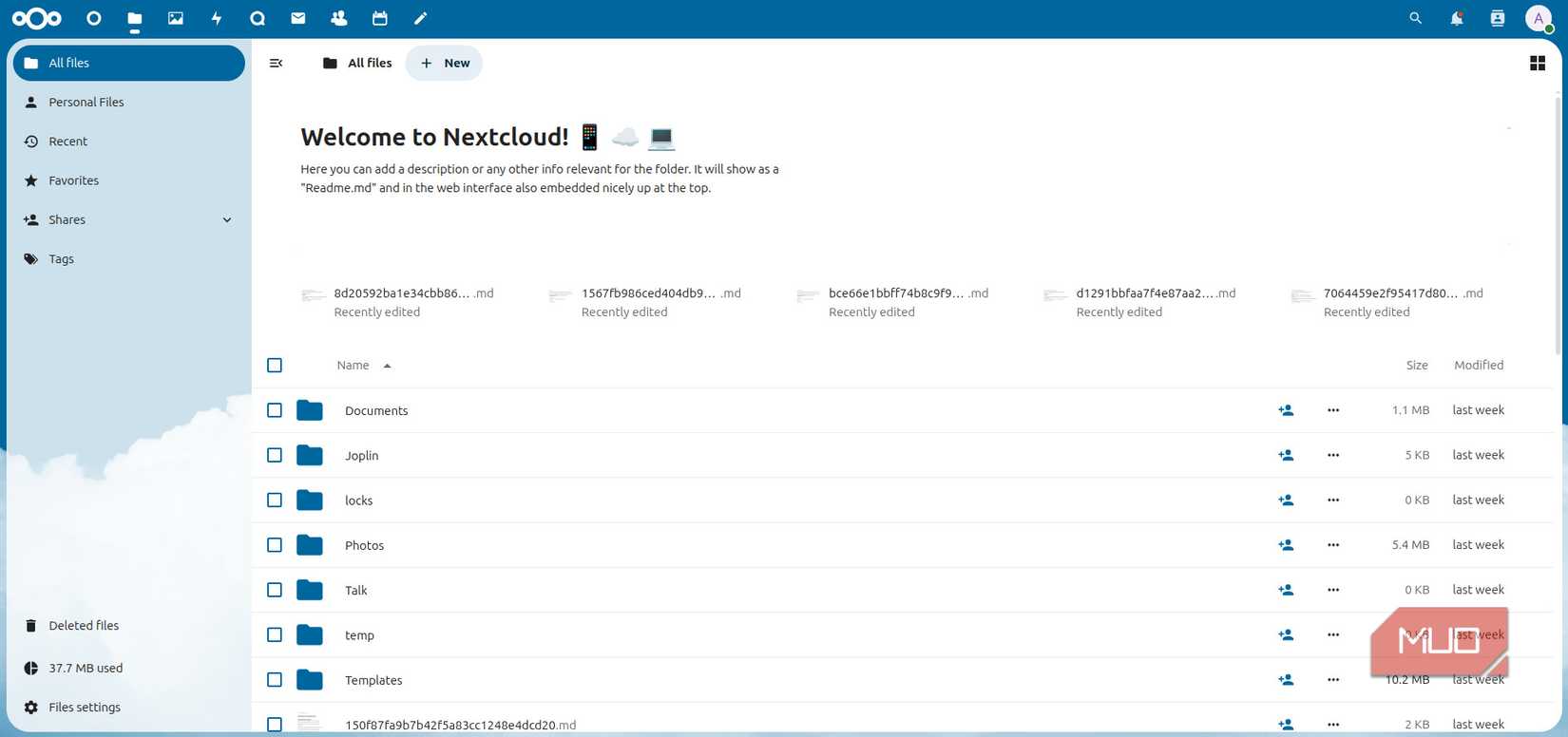The width and height of the screenshot is (1568, 737).
Task: Click the unified search magnifier icon
Action: click(1416, 18)
